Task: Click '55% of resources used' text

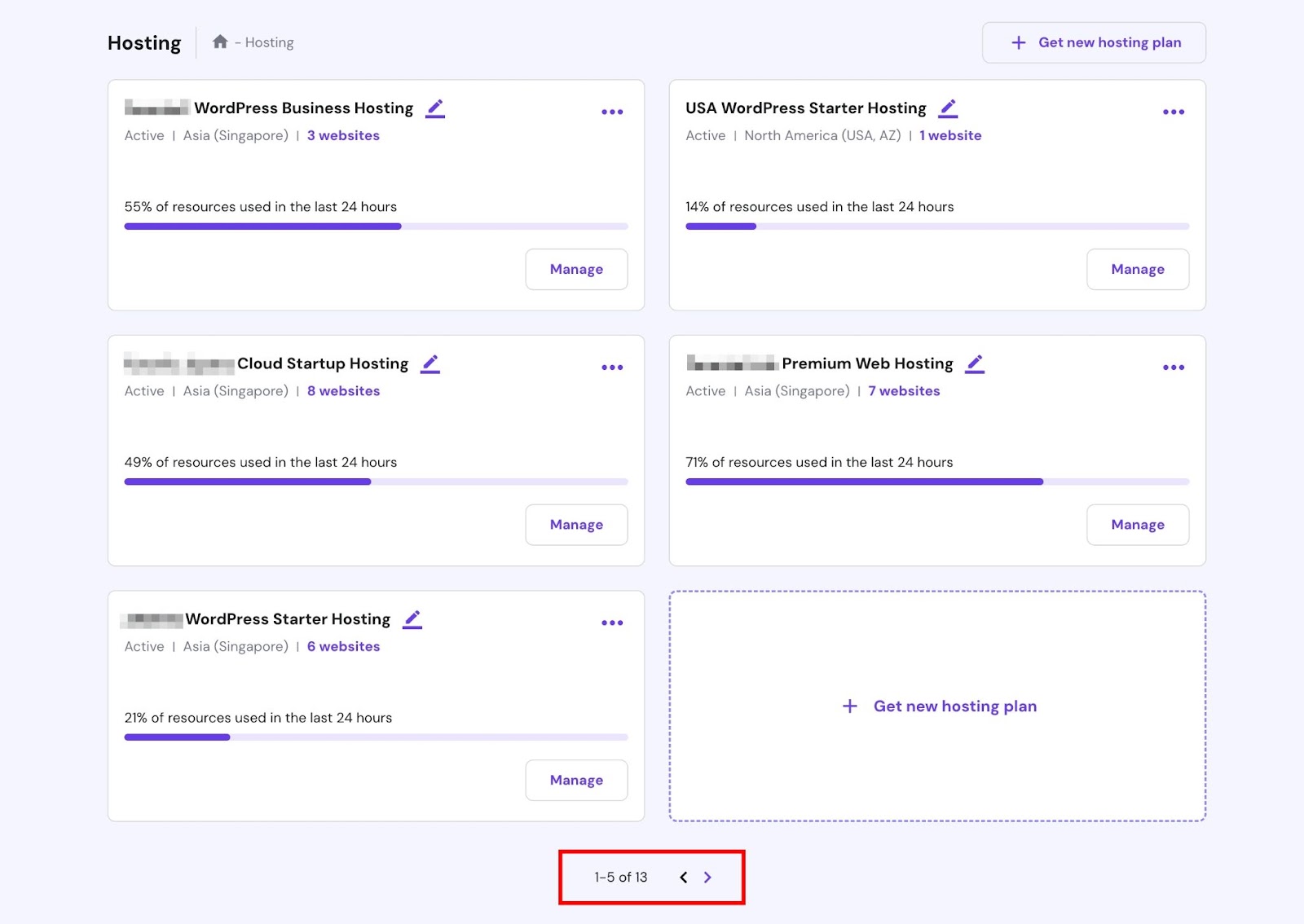Action: 261,207
